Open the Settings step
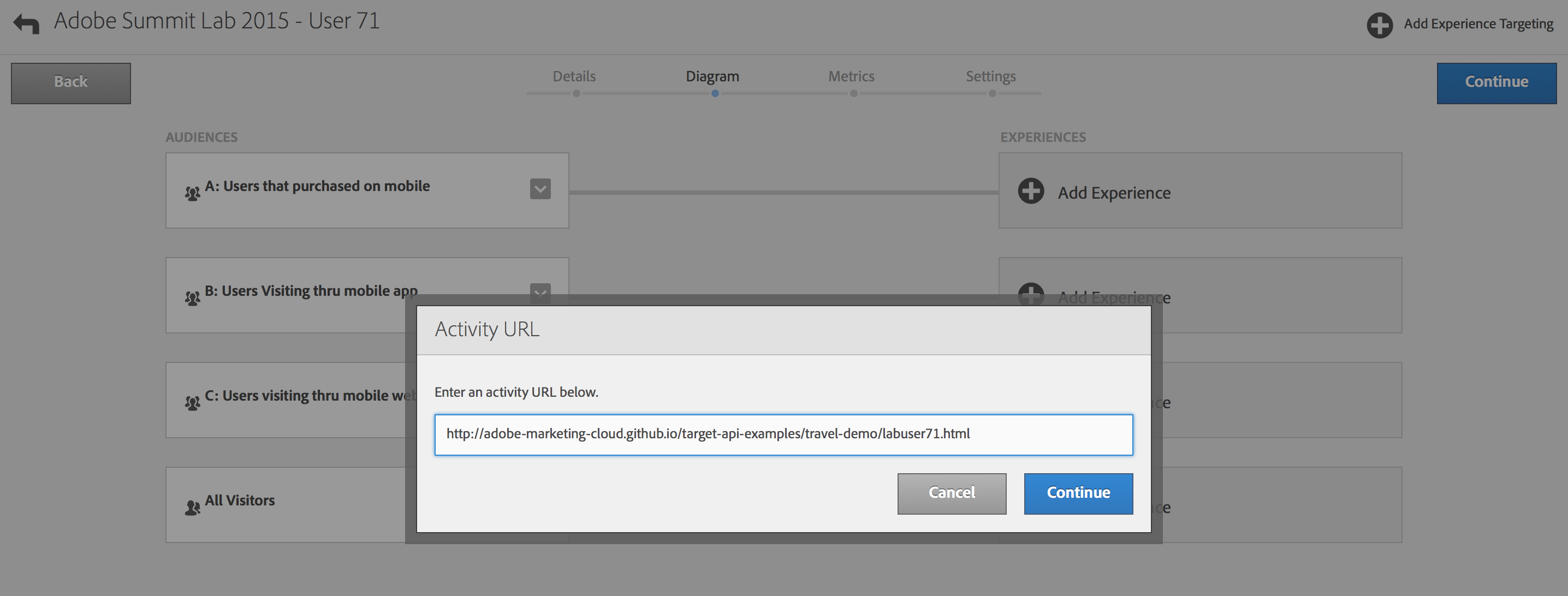The width and height of the screenshot is (1568, 596). pos(990,77)
